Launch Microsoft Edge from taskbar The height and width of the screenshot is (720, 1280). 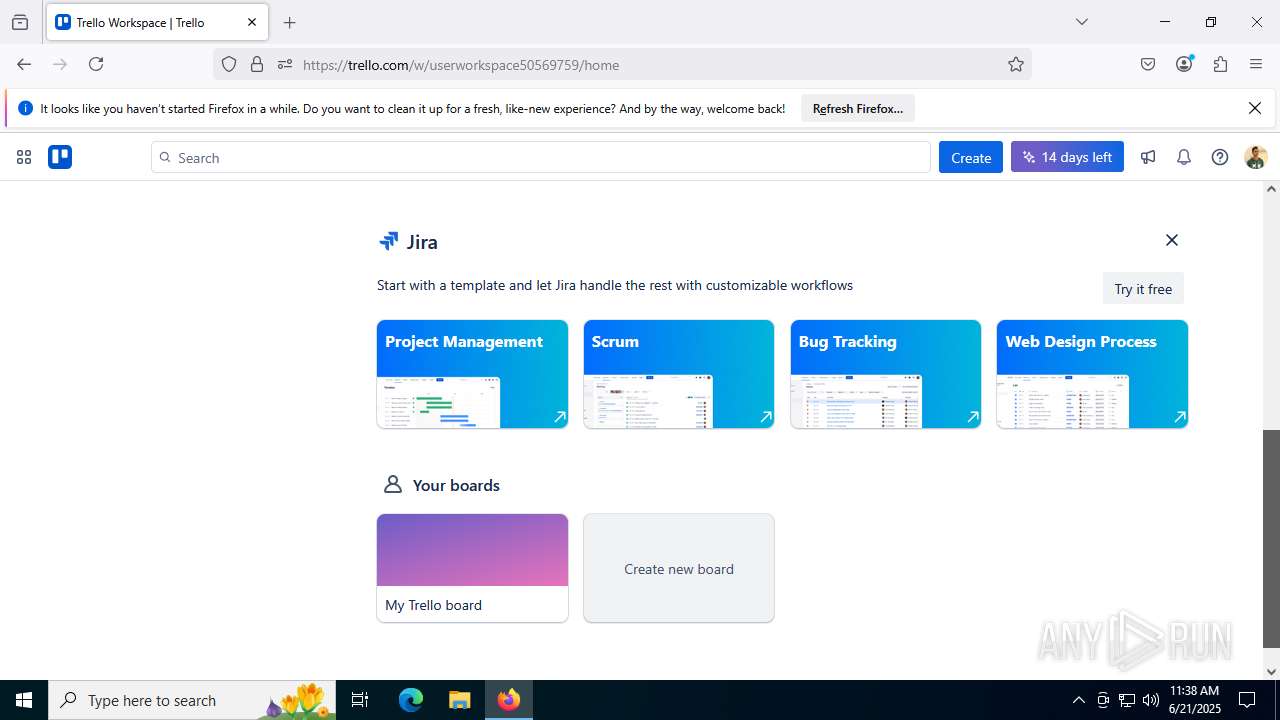[411, 700]
